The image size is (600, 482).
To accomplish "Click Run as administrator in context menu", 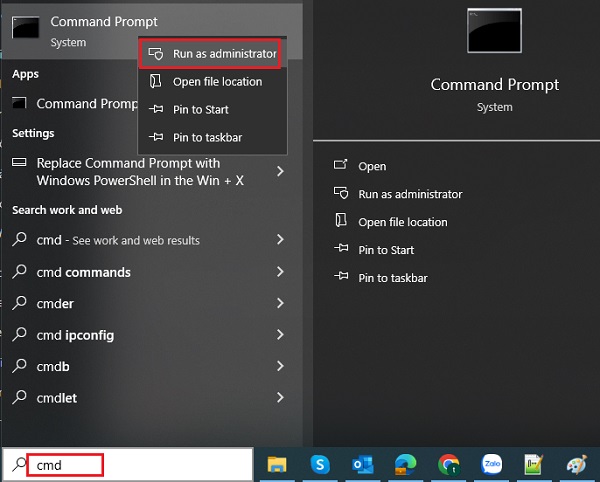I will coord(210,54).
